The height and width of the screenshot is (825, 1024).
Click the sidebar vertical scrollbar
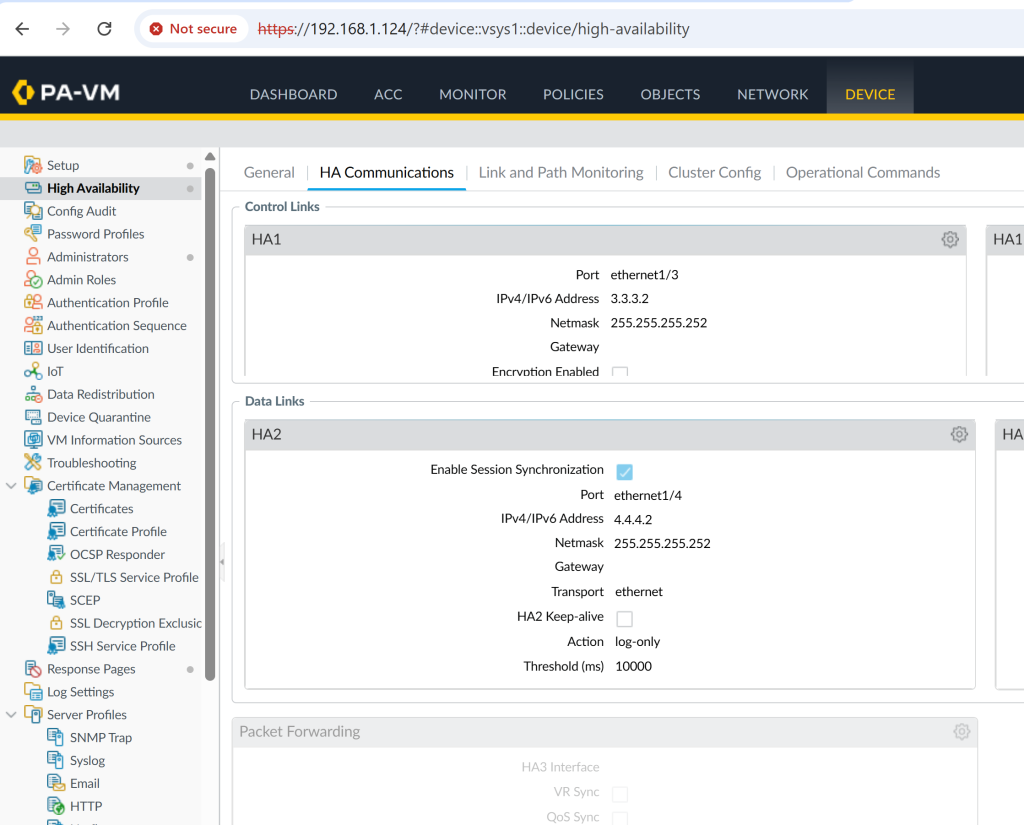210,425
